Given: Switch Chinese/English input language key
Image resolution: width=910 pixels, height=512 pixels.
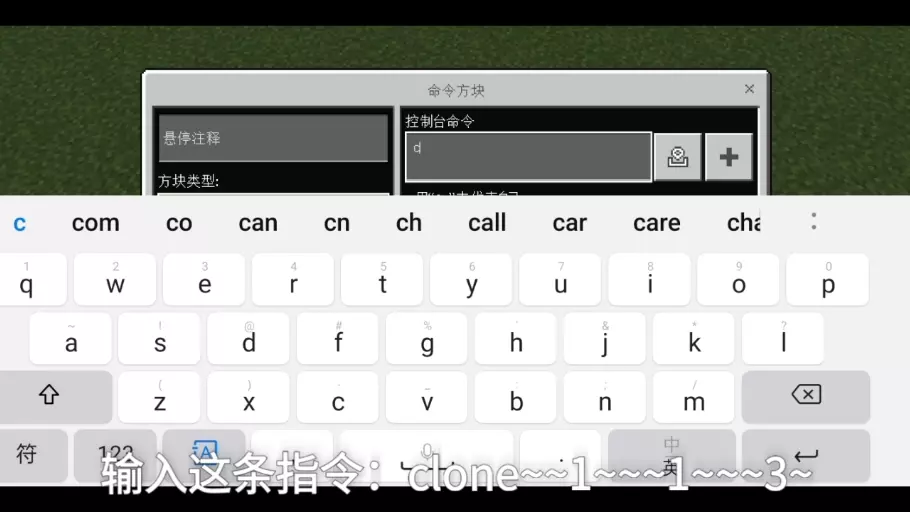Looking at the screenshot, I should [671, 456].
